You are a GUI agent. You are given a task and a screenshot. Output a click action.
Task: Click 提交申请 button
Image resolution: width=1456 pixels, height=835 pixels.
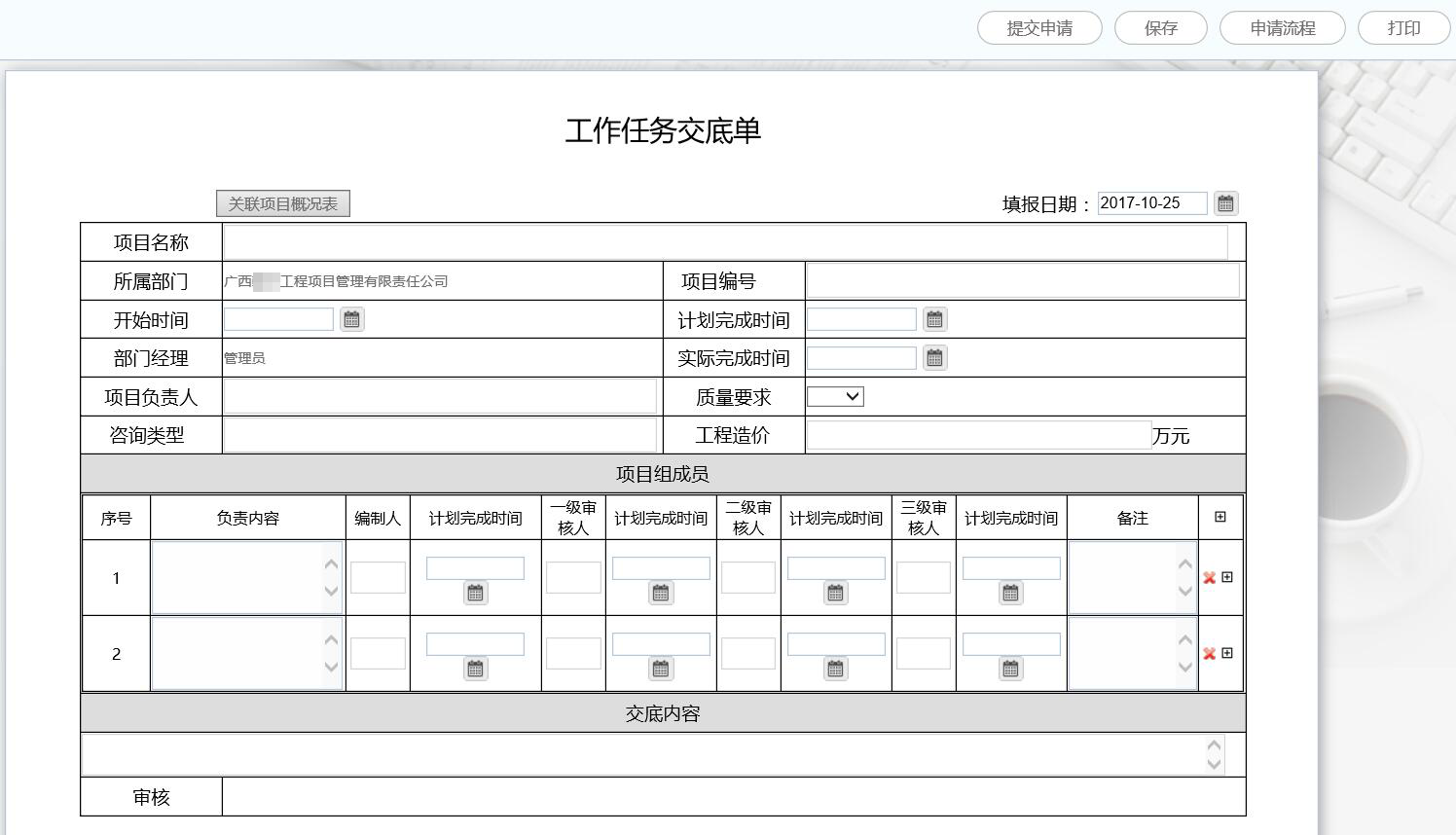(x=1039, y=28)
